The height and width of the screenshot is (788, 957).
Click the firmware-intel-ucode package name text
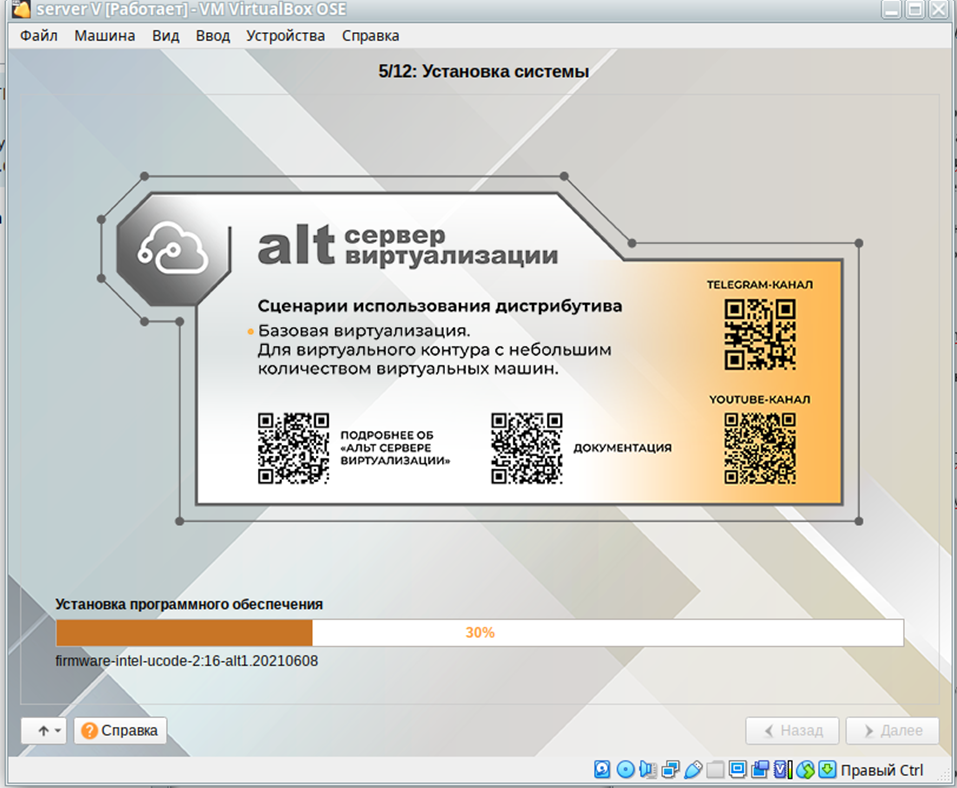[187, 661]
